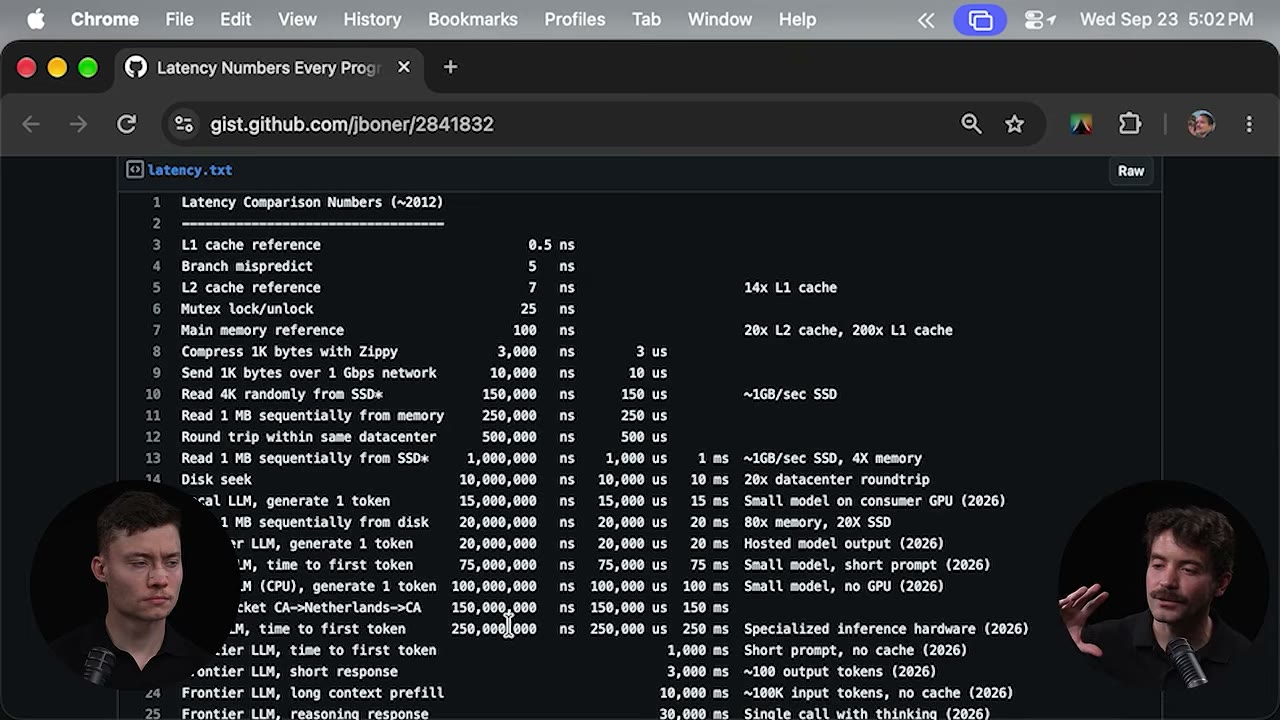
Task: Open site information icon in address bar
Action: point(184,124)
